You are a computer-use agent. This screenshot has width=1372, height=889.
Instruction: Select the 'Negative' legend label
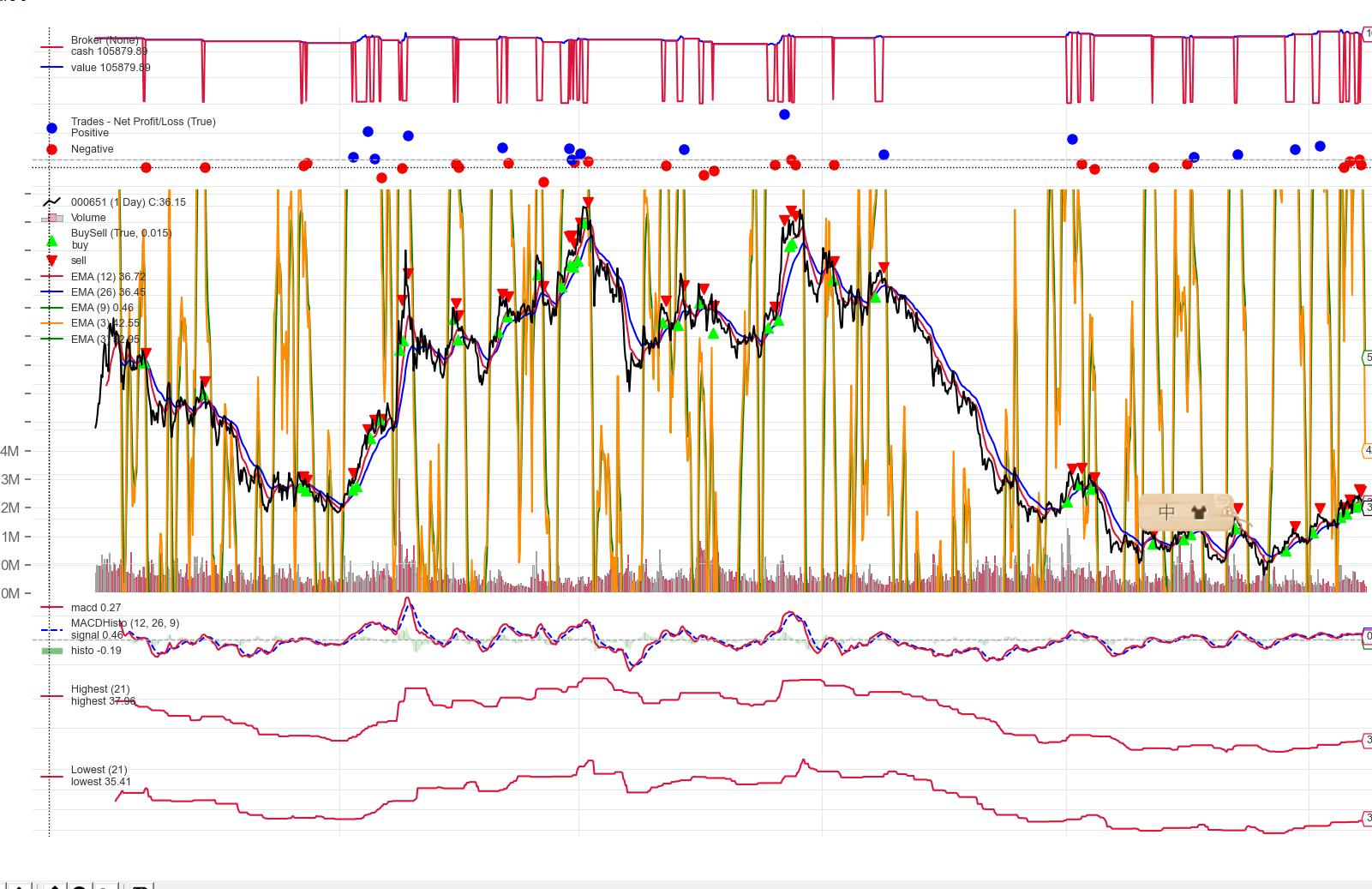tap(93, 149)
